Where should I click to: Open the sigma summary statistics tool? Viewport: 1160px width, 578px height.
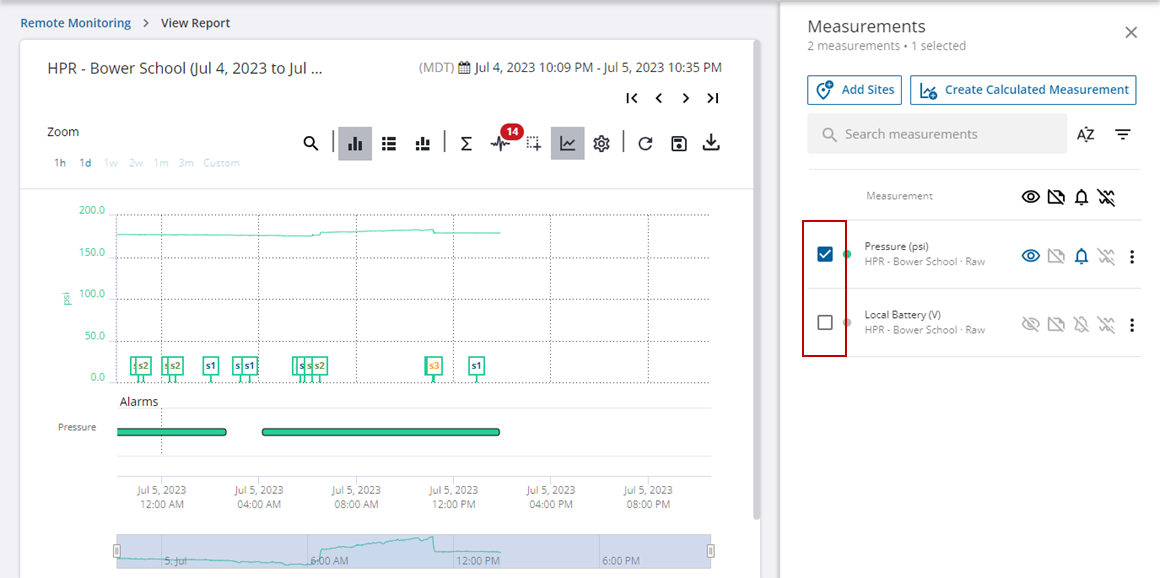point(466,144)
